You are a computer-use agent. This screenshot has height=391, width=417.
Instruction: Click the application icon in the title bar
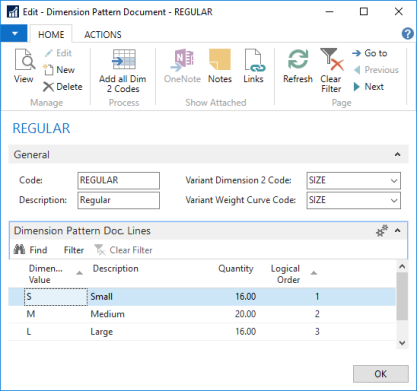(x=13, y=12)
